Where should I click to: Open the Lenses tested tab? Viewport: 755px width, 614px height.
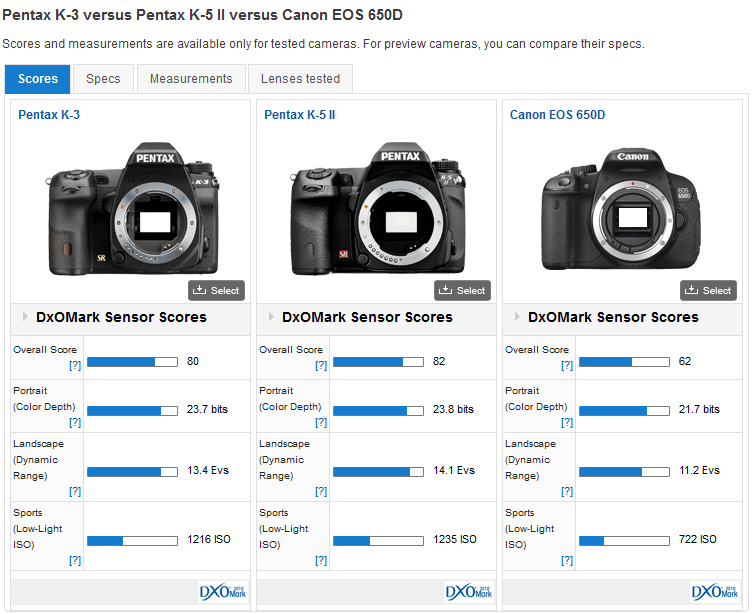(x=300, y=79)
